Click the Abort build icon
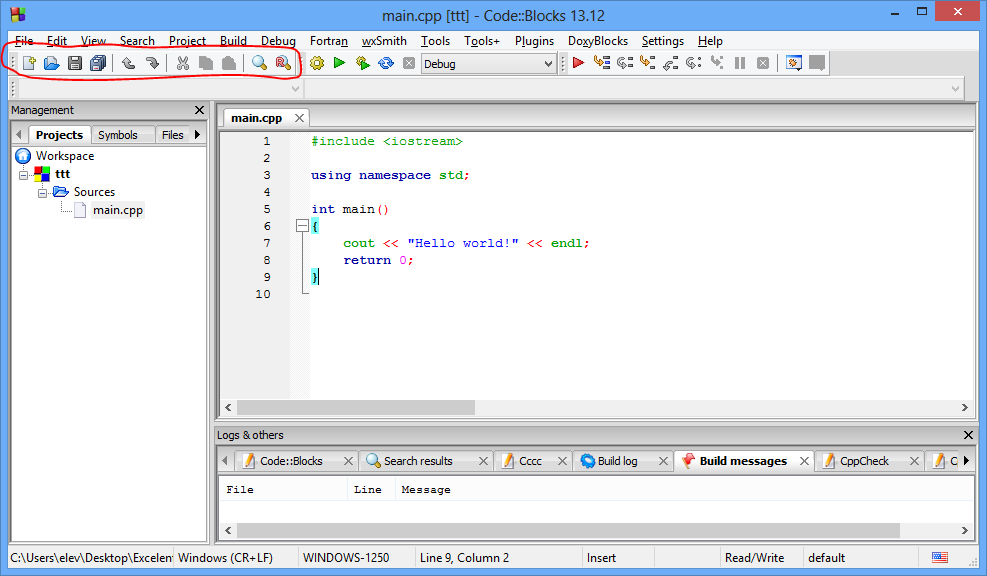 409,63
